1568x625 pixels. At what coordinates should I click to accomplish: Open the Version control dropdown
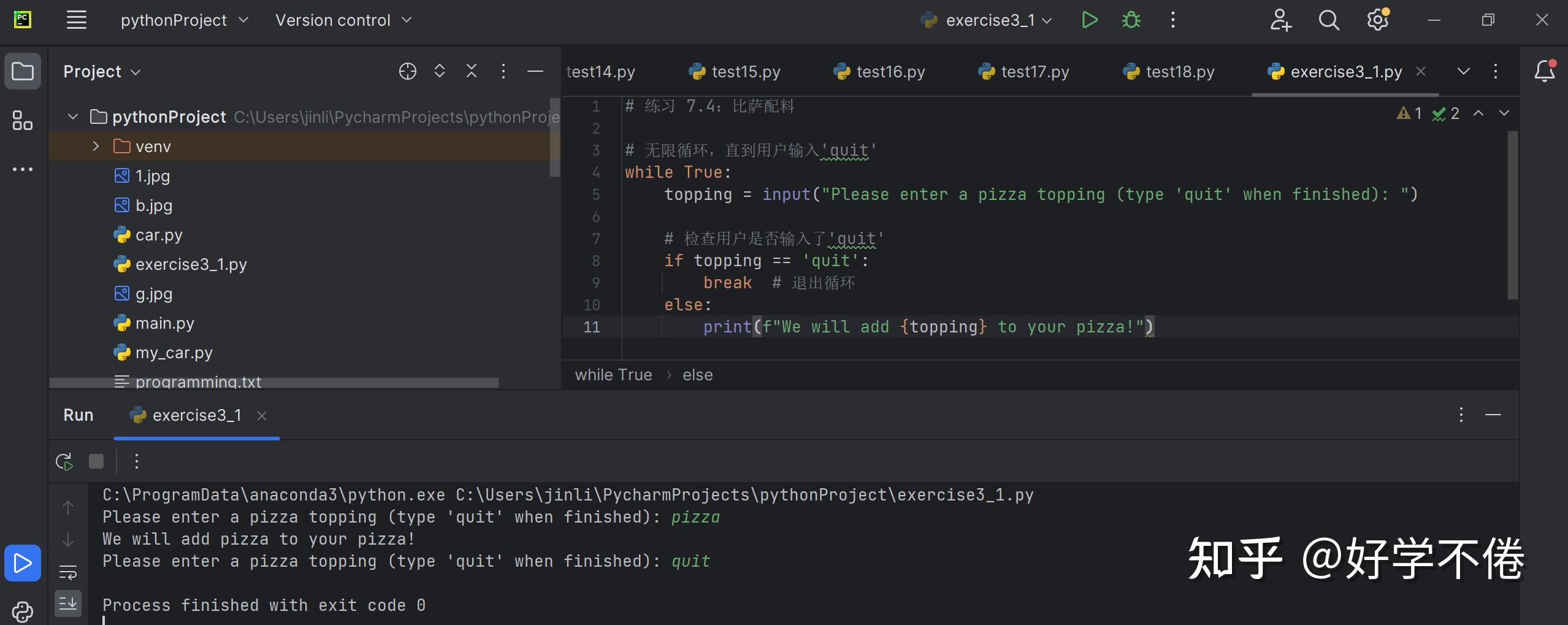click(x=342, y=20)
